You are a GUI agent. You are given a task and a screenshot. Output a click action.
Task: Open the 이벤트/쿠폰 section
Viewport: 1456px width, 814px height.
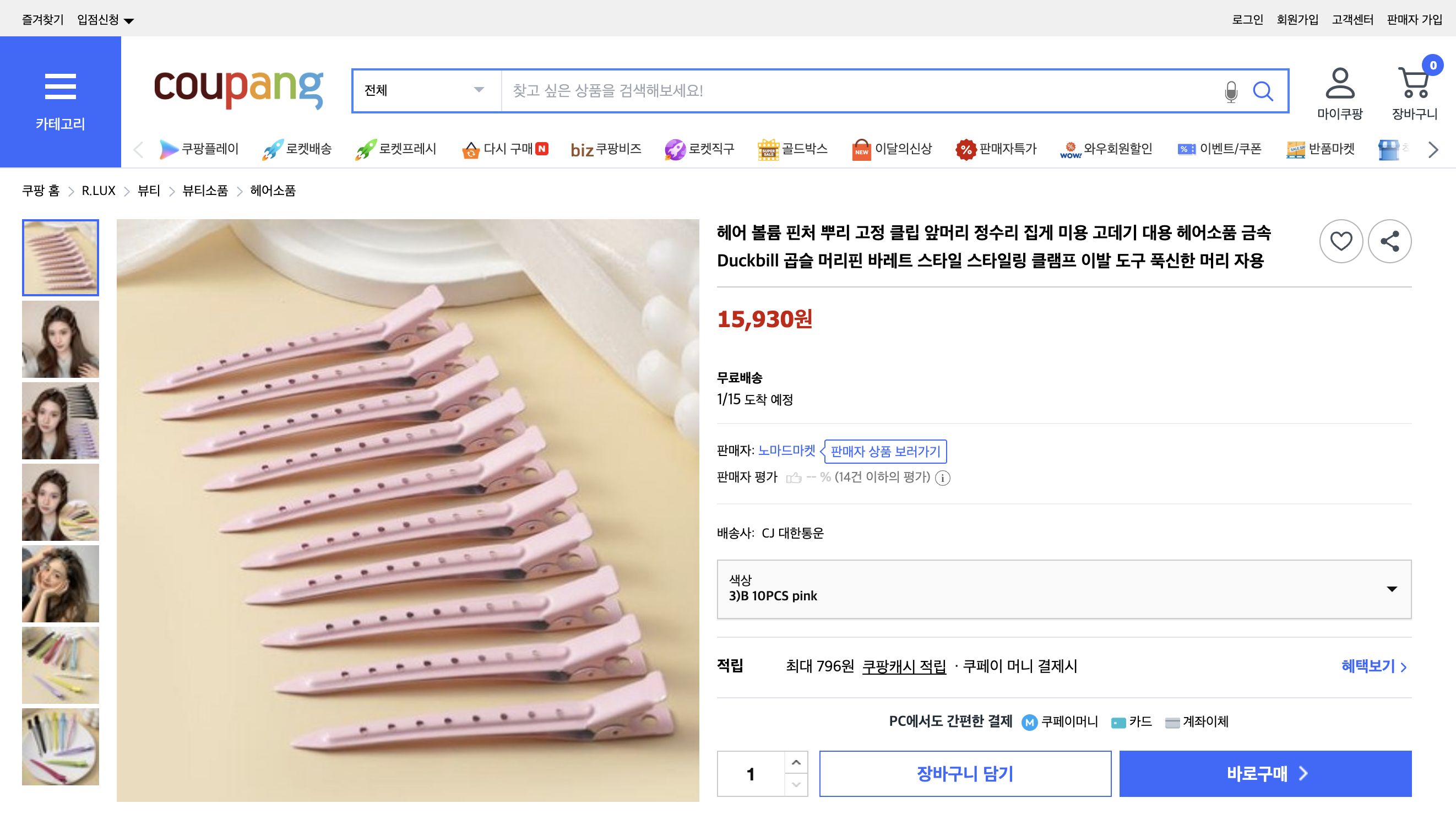tap(1220, 149)
